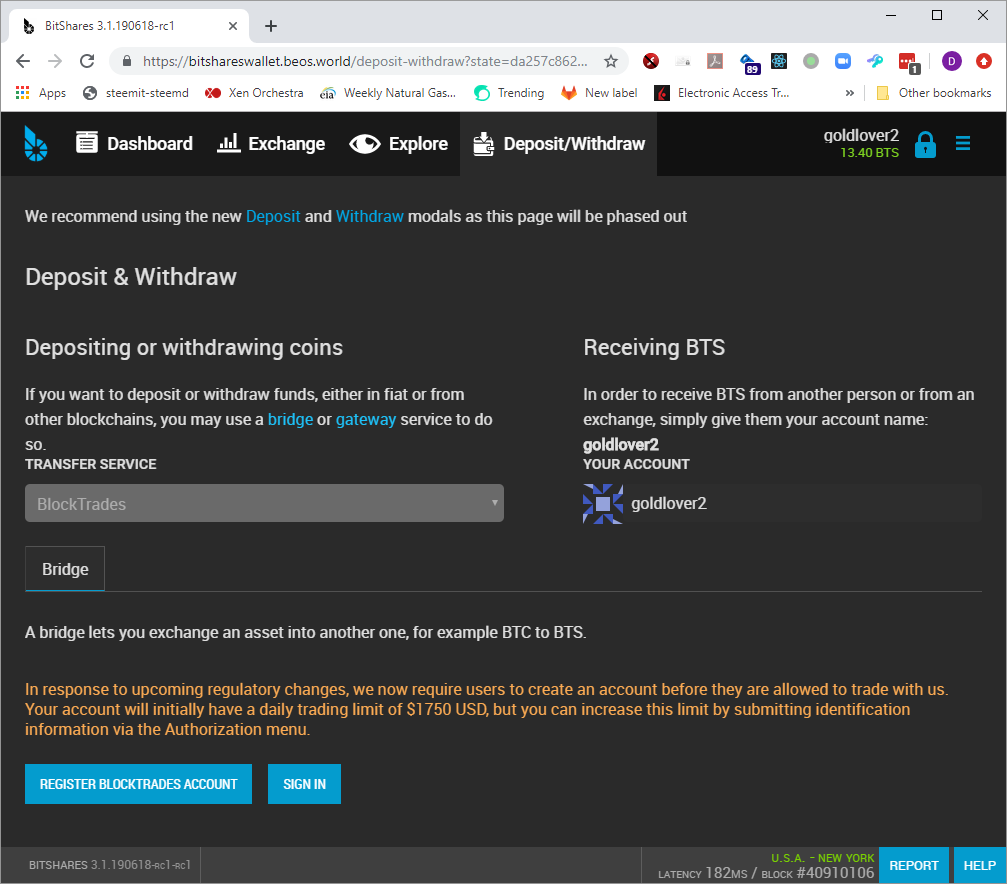
Task: Click the blue padlock wallet icon
Action: click(925, 145)
